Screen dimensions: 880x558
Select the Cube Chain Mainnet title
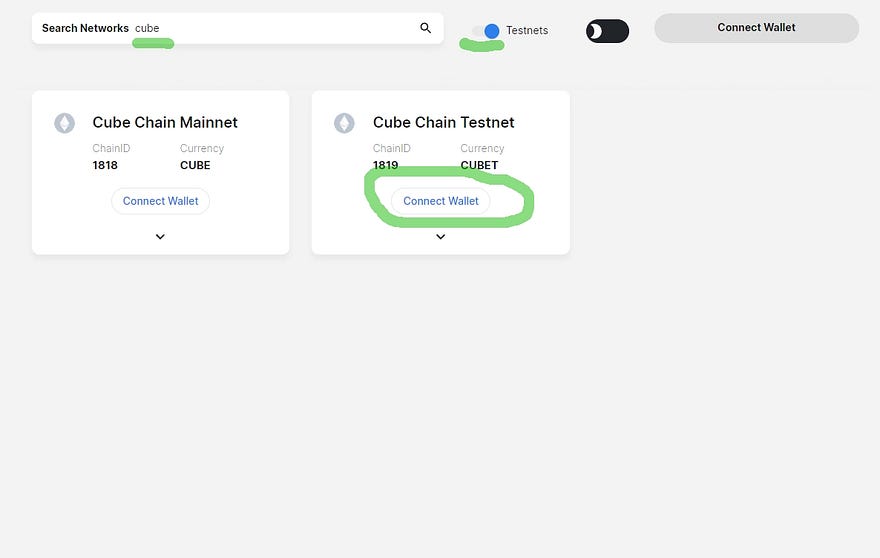(165, 122)
